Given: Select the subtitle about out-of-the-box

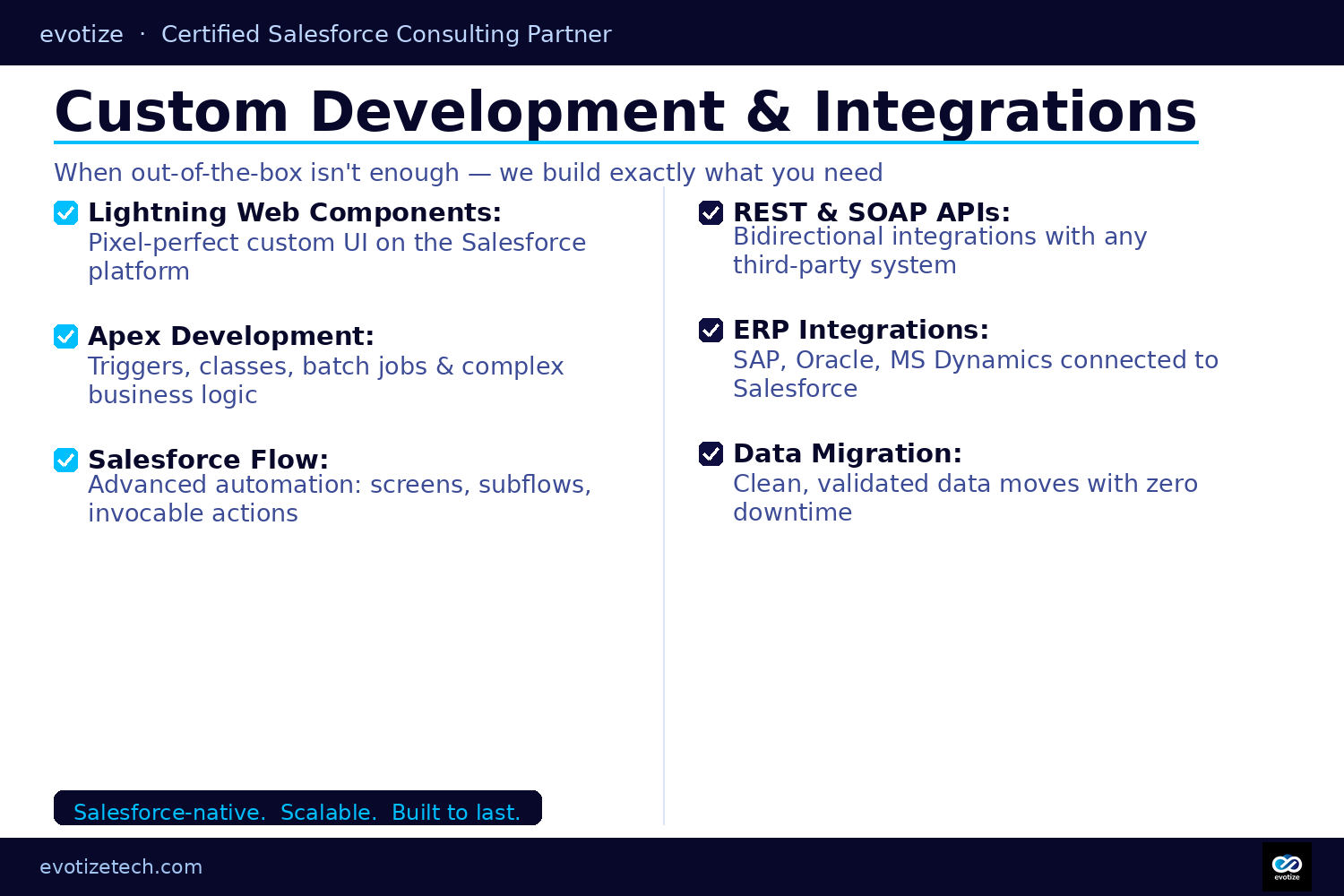Looking at the screenshot, I should point(468,173).
